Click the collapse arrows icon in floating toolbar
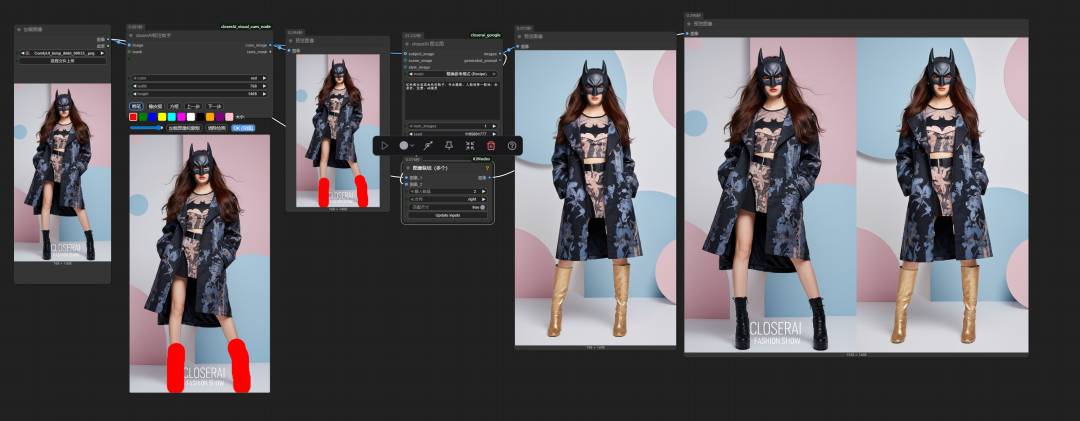 point(470,146)
